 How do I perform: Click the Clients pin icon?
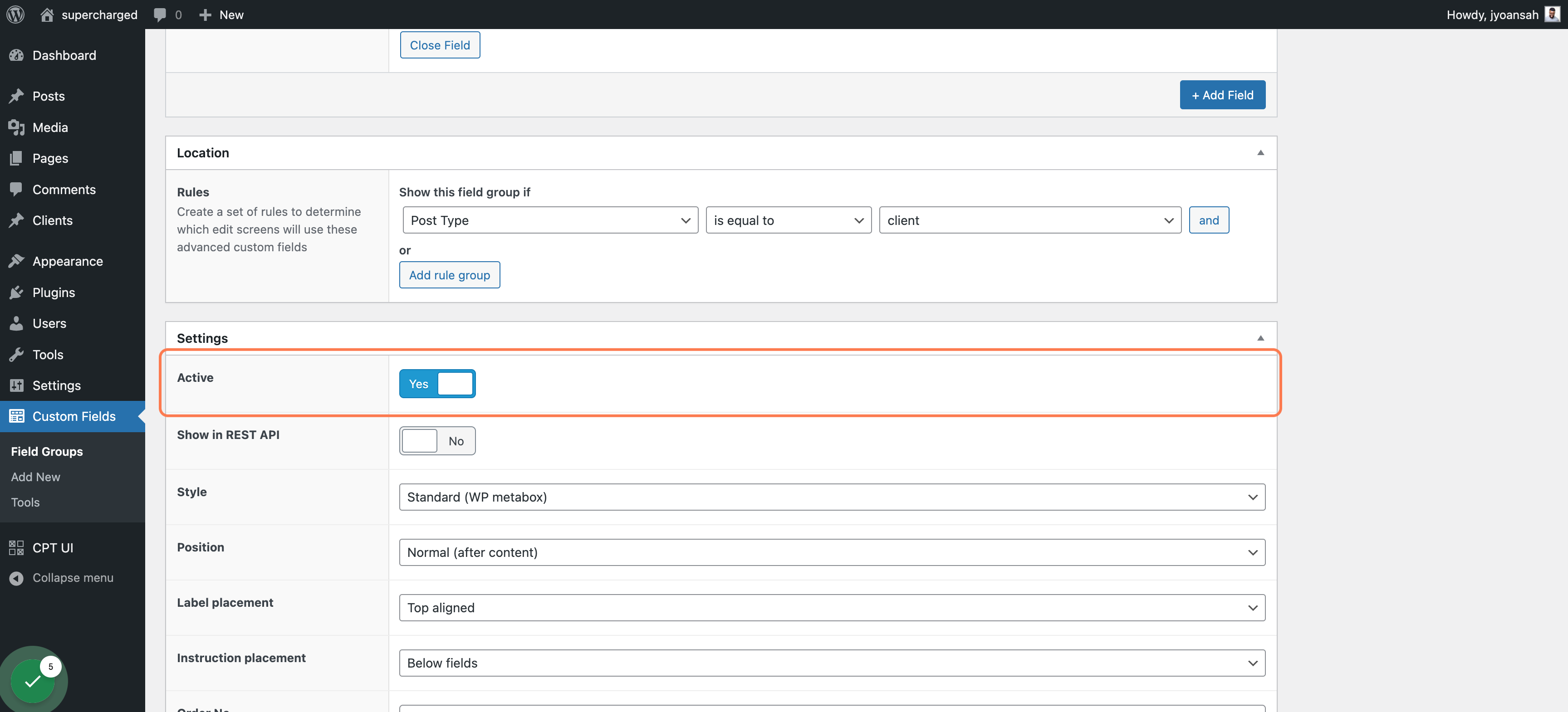tap(16, 220)
